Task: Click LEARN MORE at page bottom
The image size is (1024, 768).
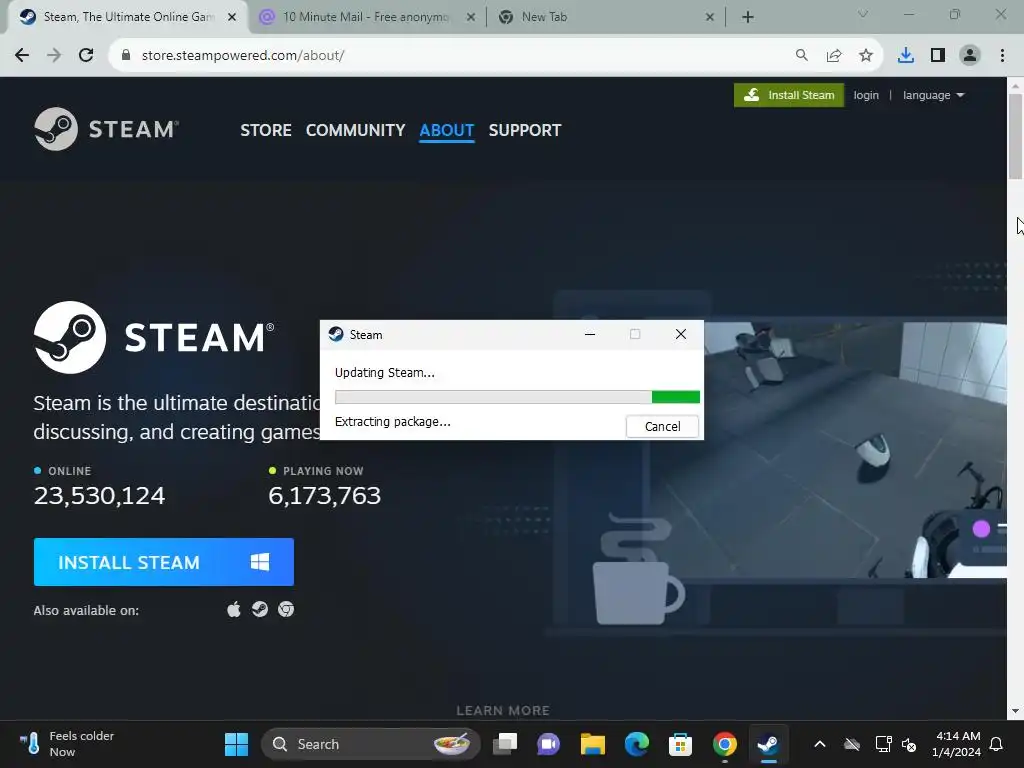Action: click(x=503, y=710)
